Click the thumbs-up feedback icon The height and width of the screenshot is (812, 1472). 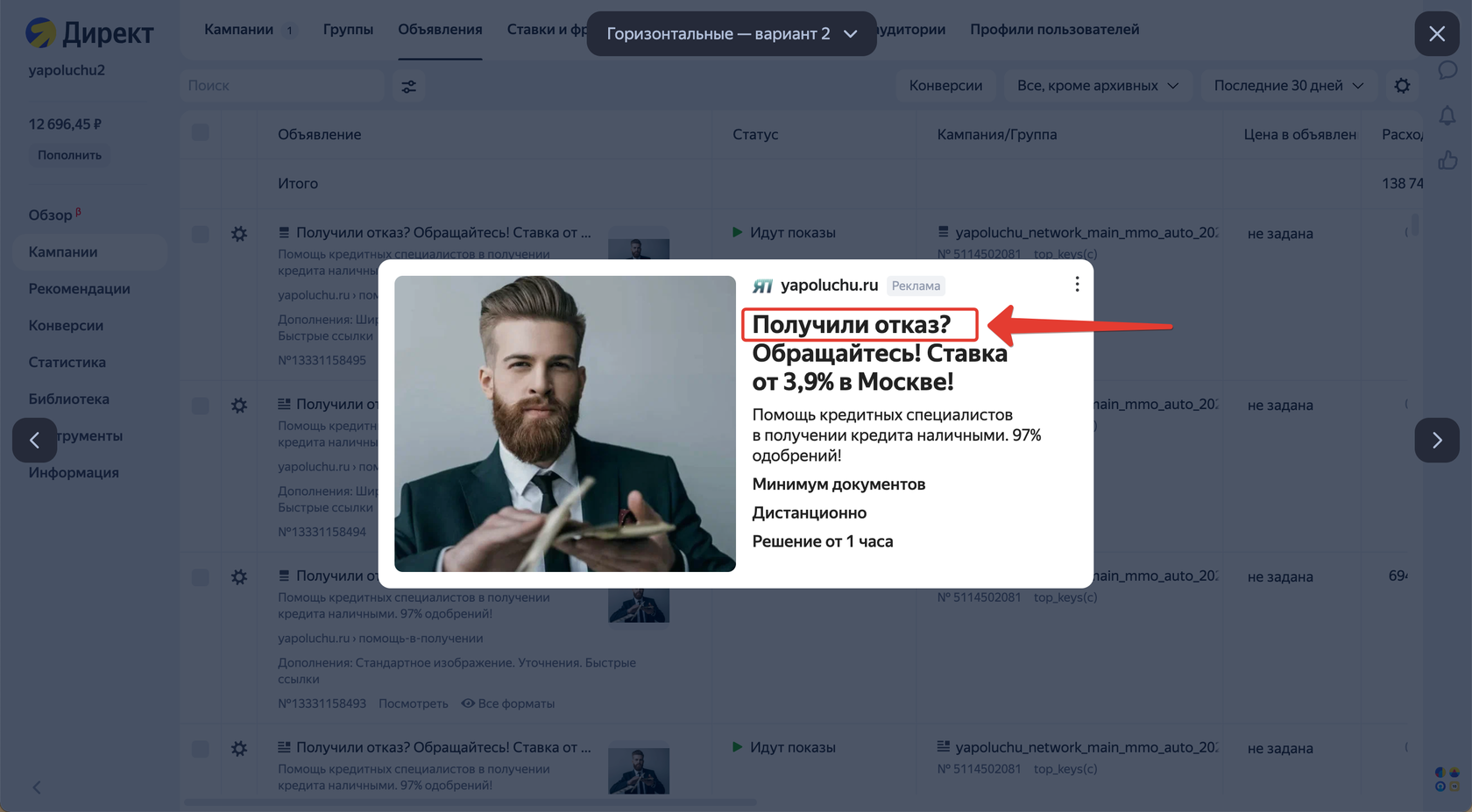pyautogui.click(x=1447, y=160)
